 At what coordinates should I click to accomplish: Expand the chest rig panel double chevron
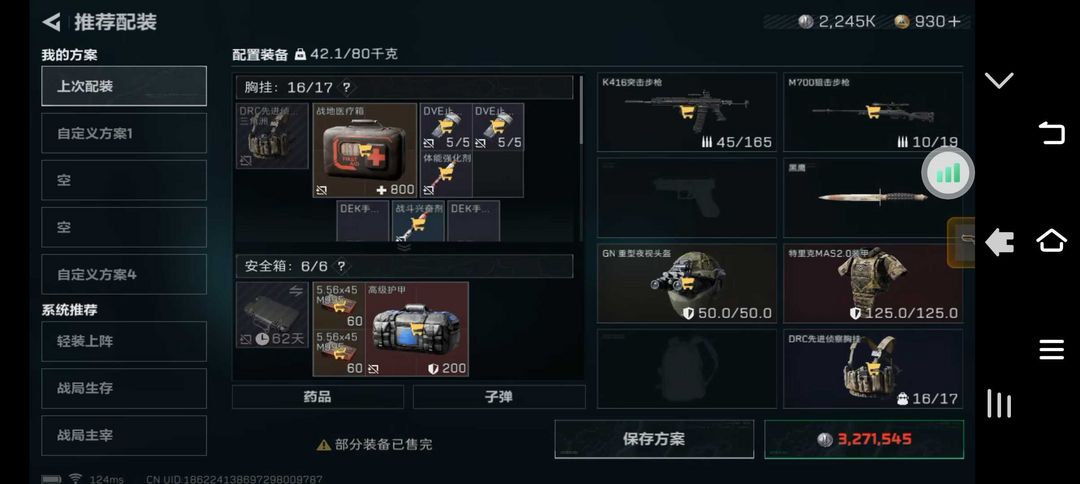pyautogui.click(x=404, y=246)
